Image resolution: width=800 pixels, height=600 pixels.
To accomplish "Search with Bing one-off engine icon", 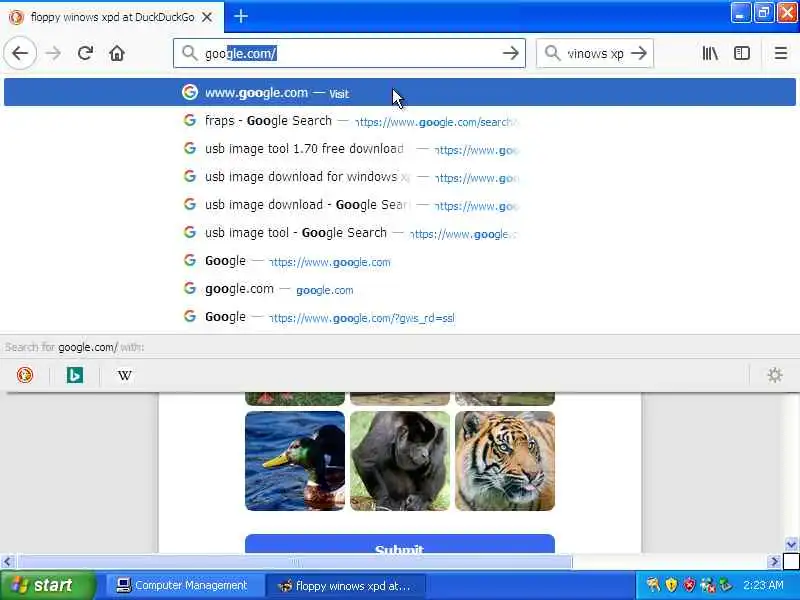I will 74,375.
